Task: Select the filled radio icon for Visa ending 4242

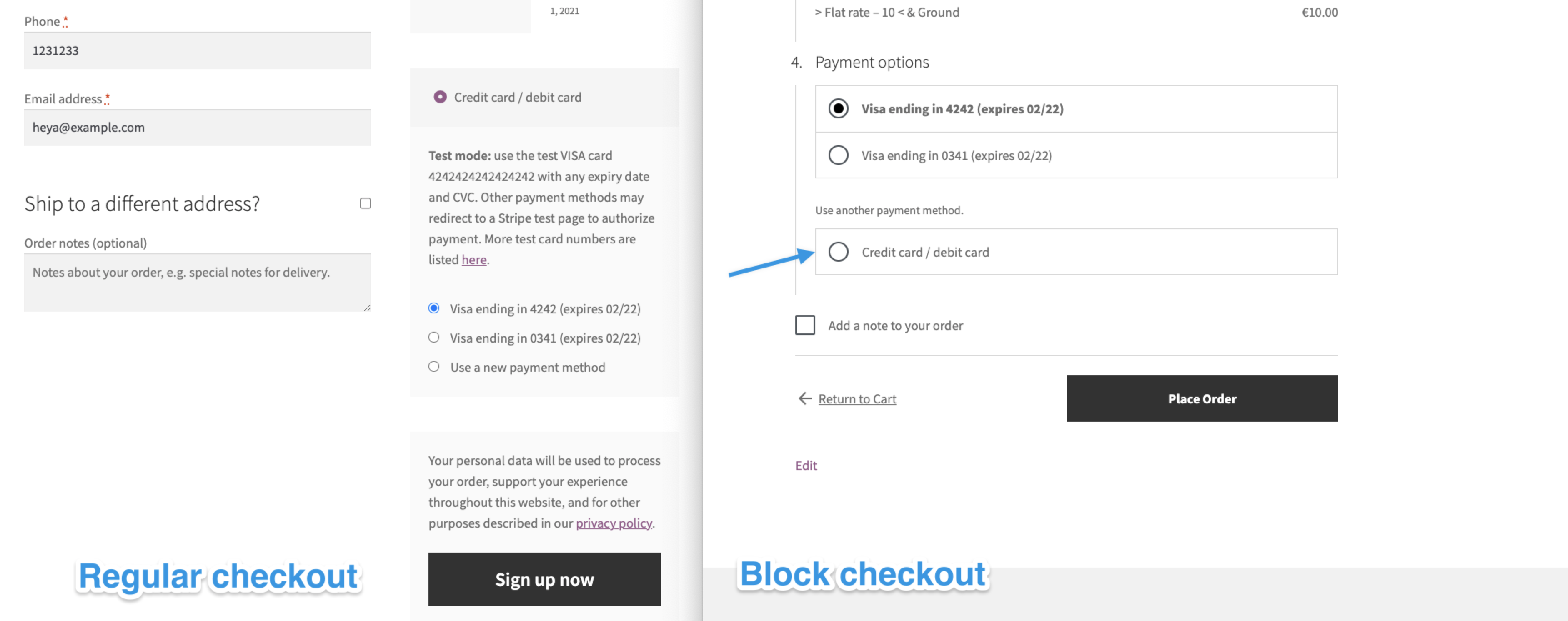Action: pyautogui.click(x=838, y=109)
